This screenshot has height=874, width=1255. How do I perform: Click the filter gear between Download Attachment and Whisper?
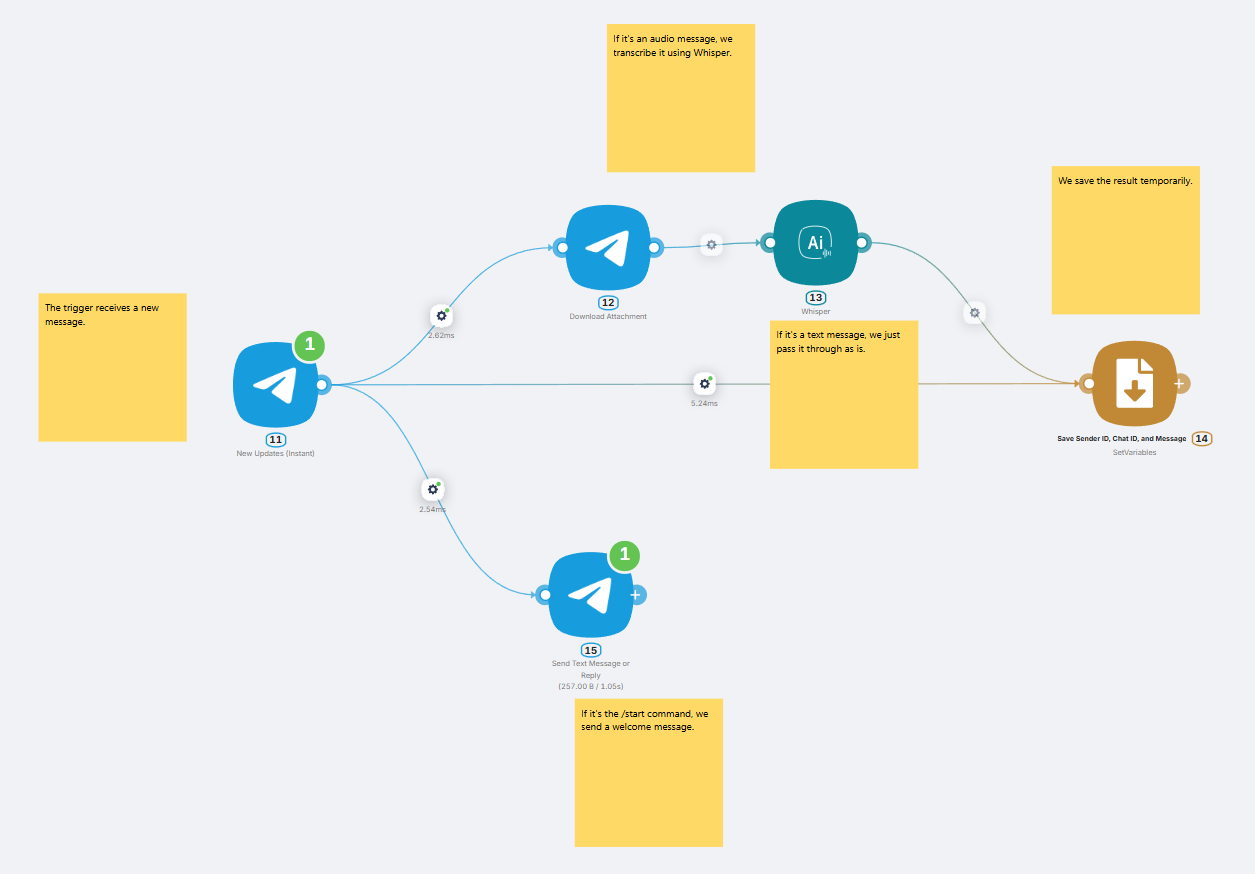coord(711,244)
